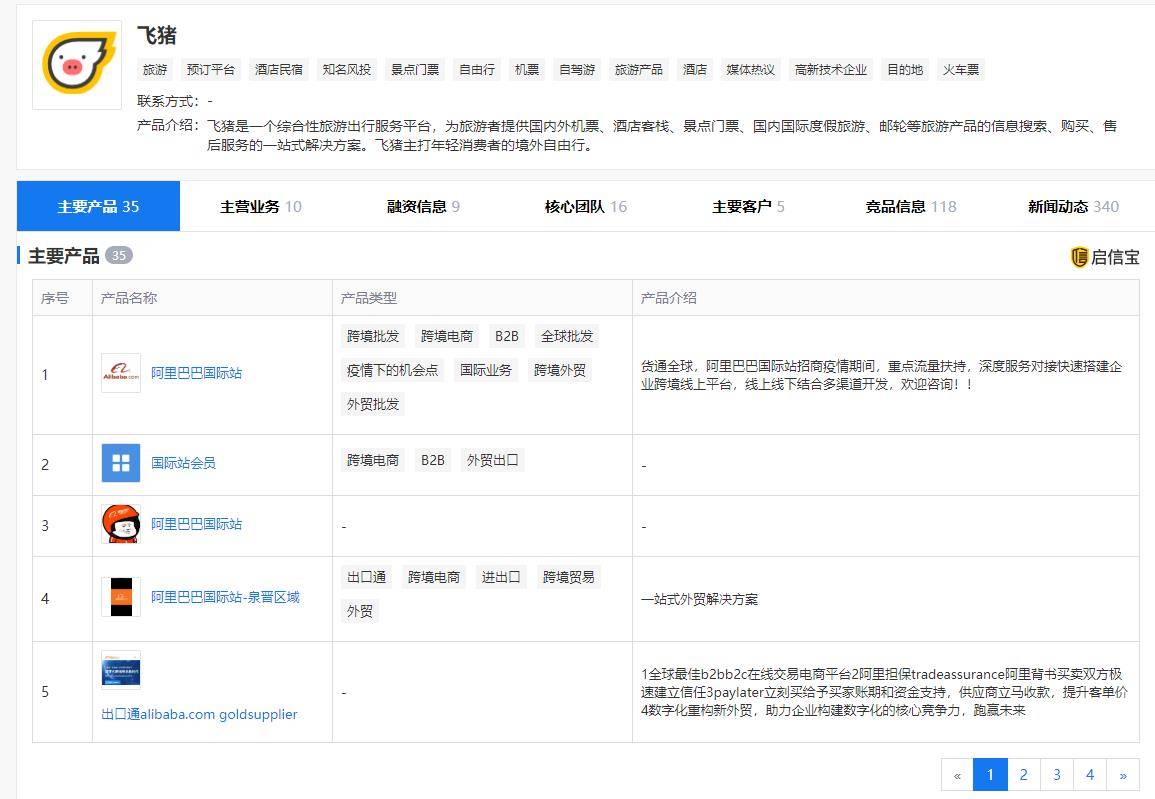Open 阿里巴巴国际站 link in row 3
The height and width of the screenshot is (799, 1155).
click(197, 524)
